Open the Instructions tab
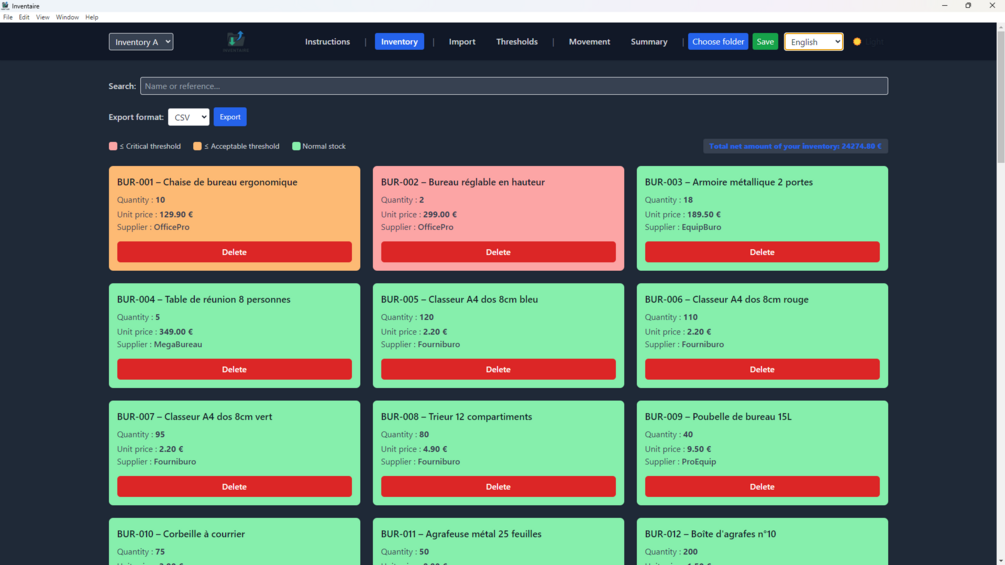 328,42
